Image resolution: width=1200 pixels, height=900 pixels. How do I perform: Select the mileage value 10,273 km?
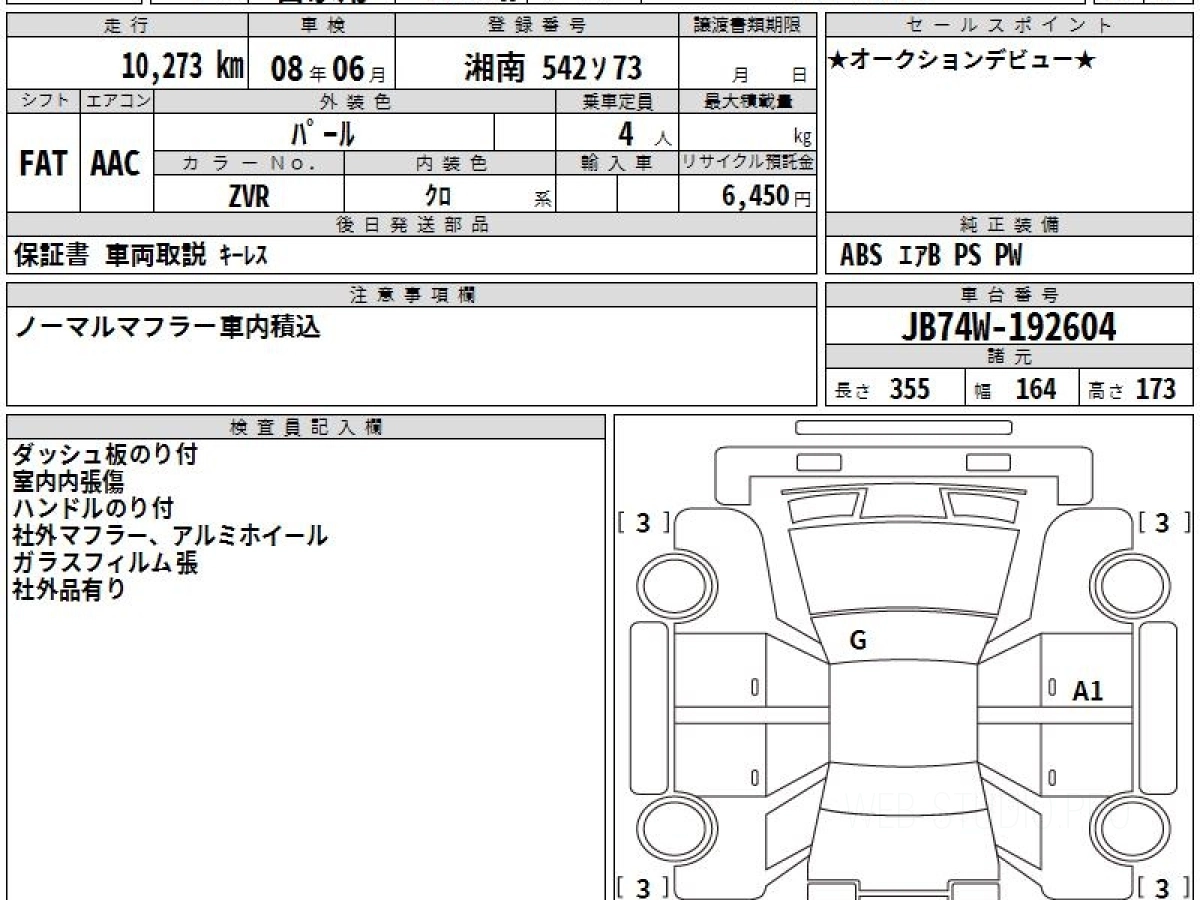coord(182,67)
